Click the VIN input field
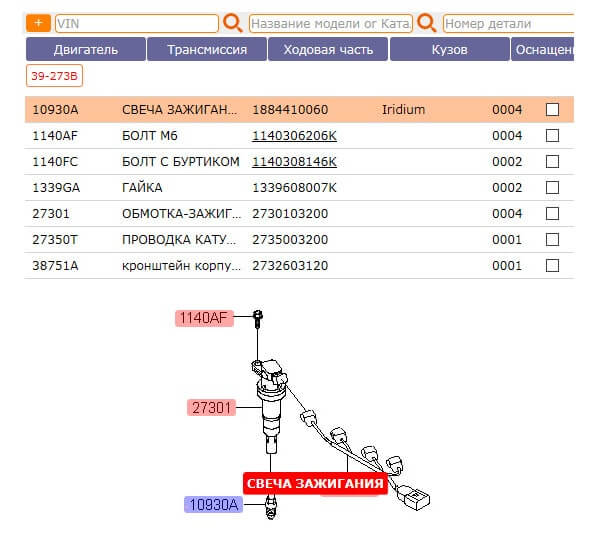The image size is (600, 540). pyautogui.click(x=137, y=23)
